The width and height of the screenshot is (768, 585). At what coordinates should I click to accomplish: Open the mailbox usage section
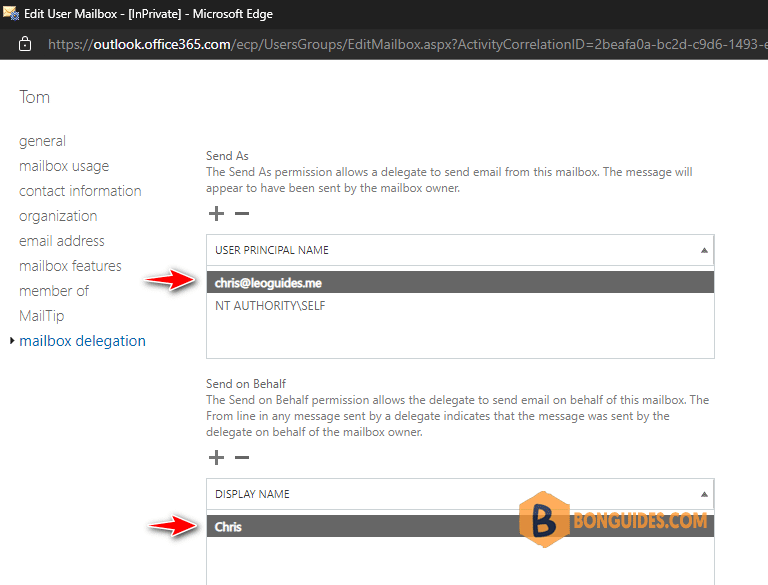pos(64,166)
